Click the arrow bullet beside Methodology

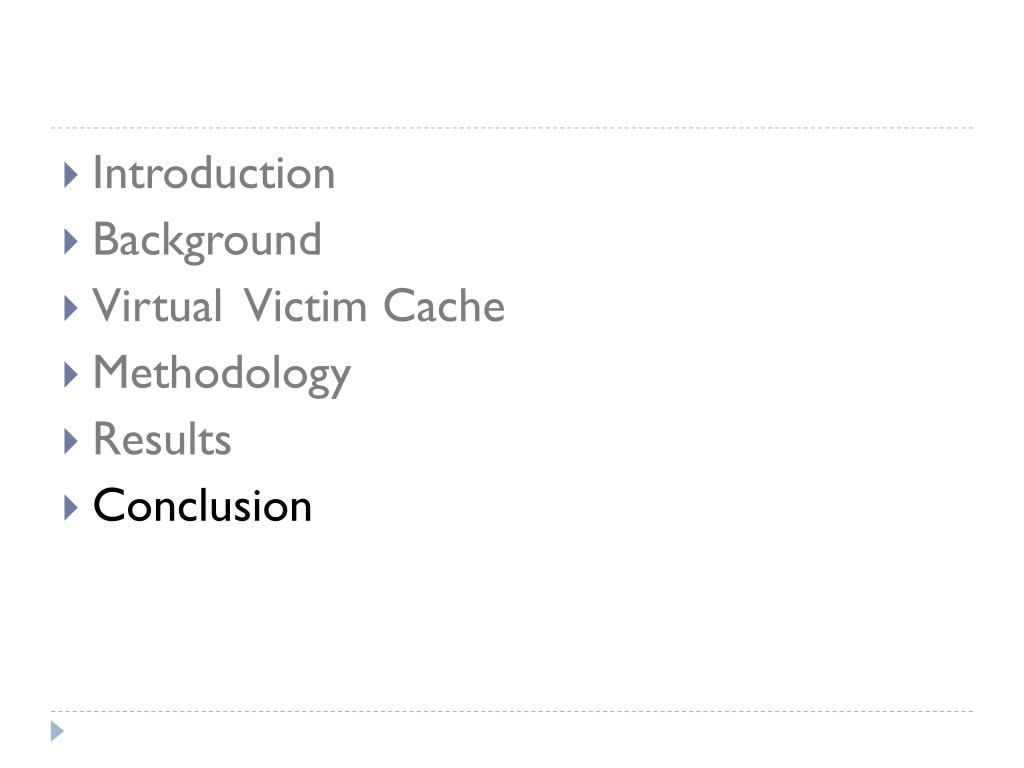coord(71,375)
